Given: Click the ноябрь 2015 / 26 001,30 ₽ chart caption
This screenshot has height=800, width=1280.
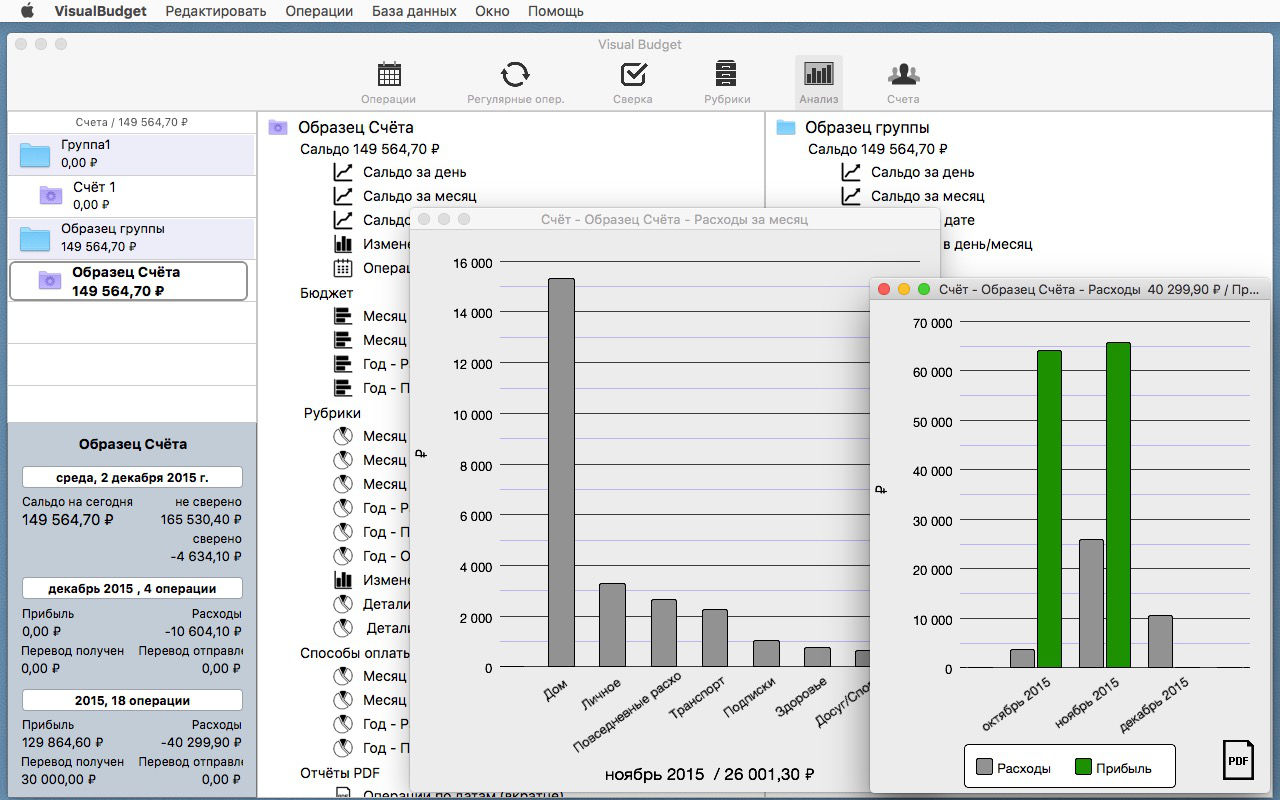Looking at the screenshot, I should (710, 774).
